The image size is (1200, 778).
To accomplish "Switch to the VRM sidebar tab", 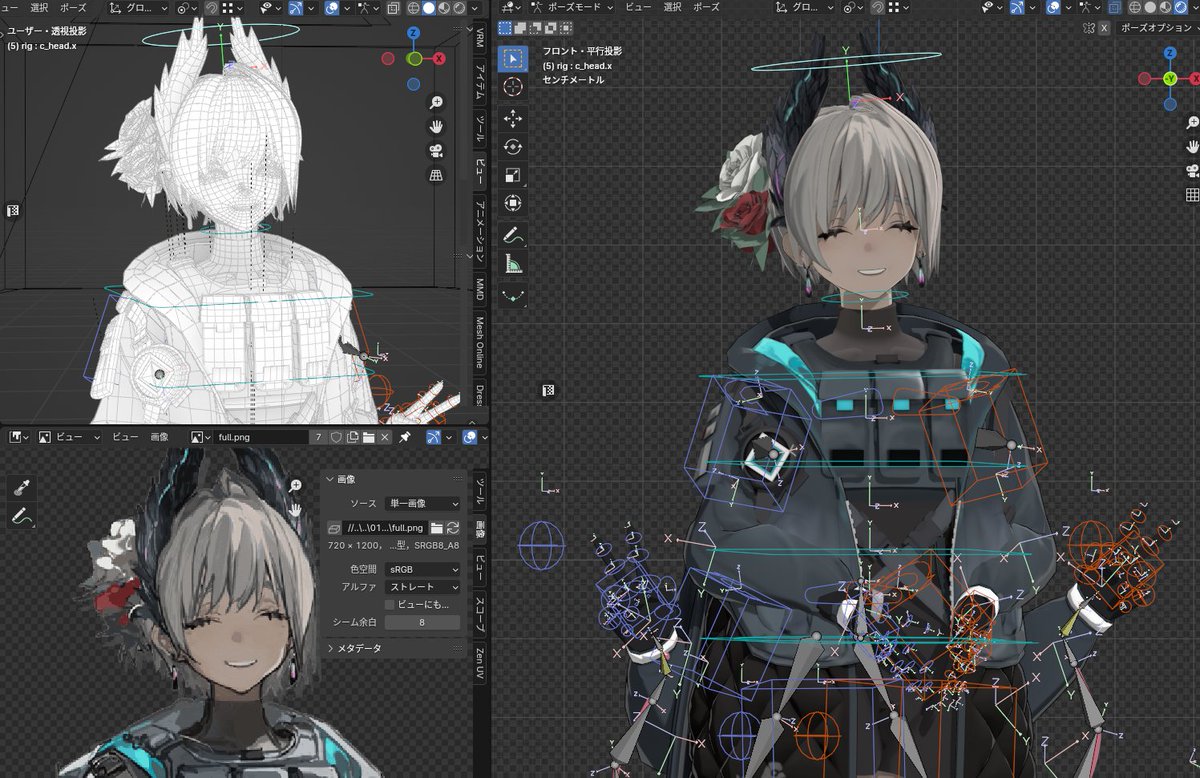I will coord(480,39).
